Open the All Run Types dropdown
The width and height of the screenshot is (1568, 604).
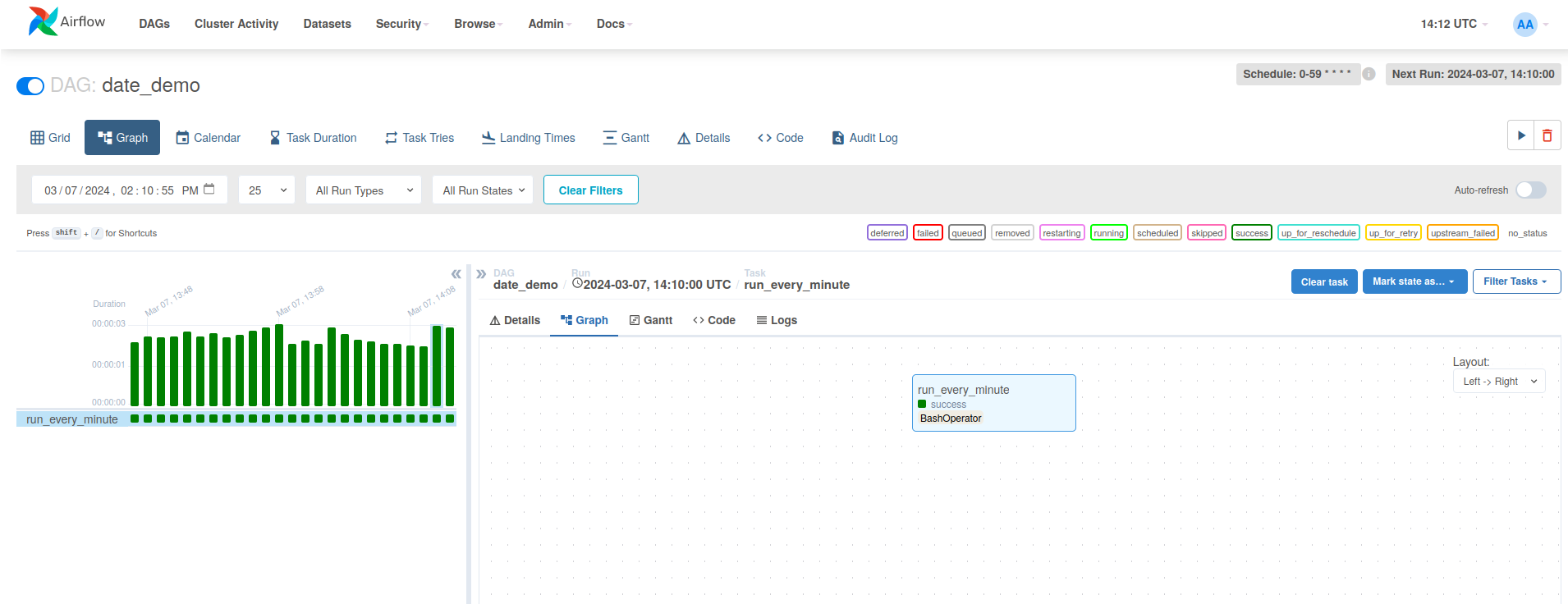[364, 190]
